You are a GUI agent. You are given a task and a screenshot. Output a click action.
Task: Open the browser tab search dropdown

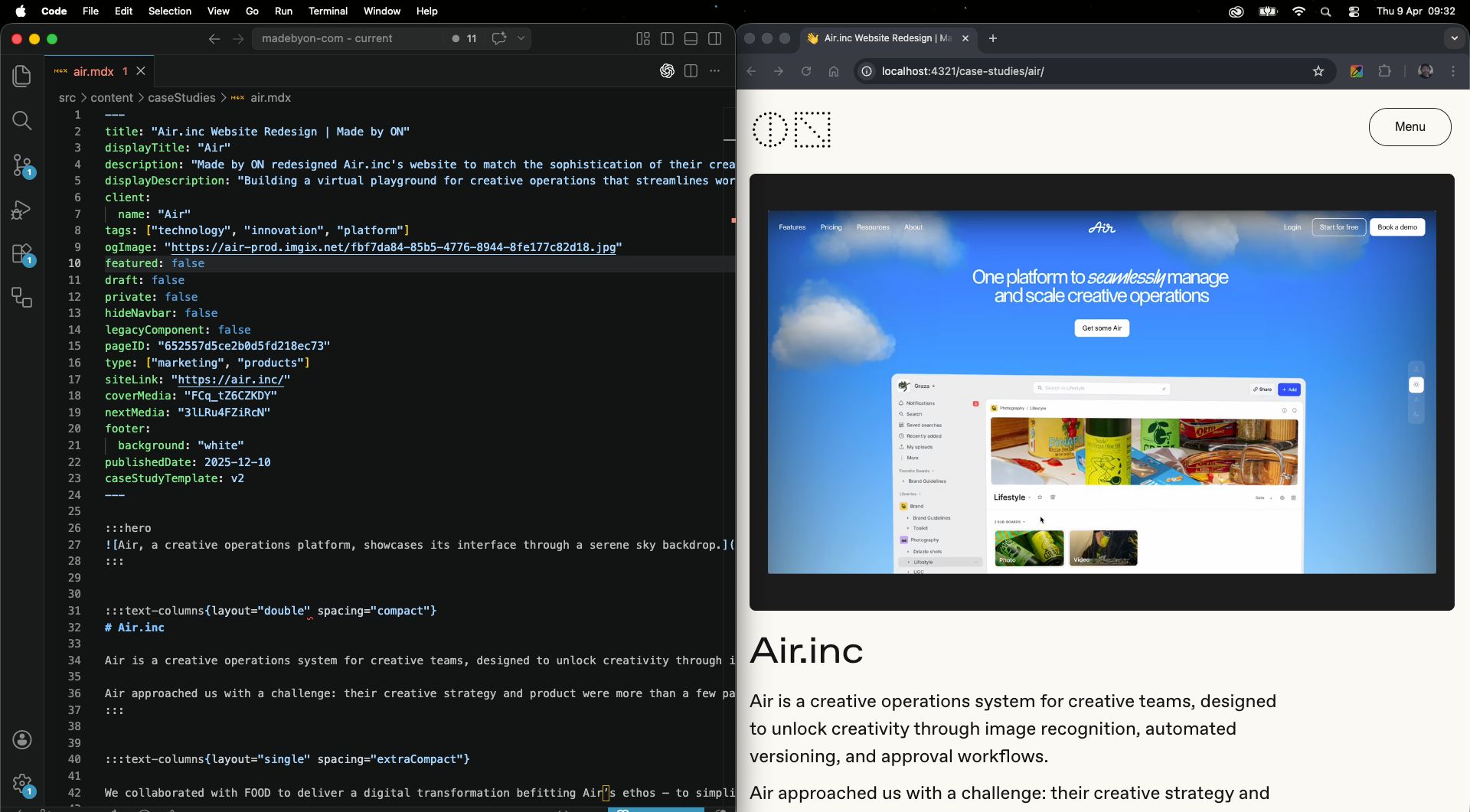tap(1454, 38)
